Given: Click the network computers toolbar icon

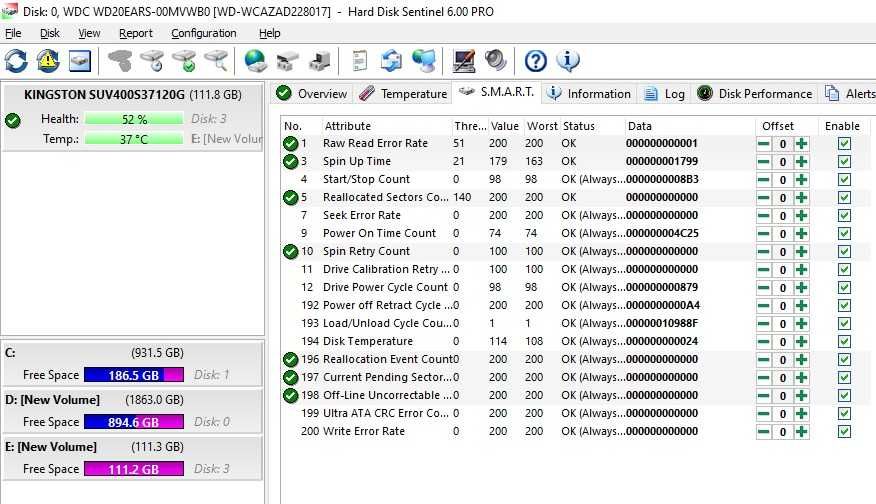Looking at the screenshot, I should tap(423, 61).
